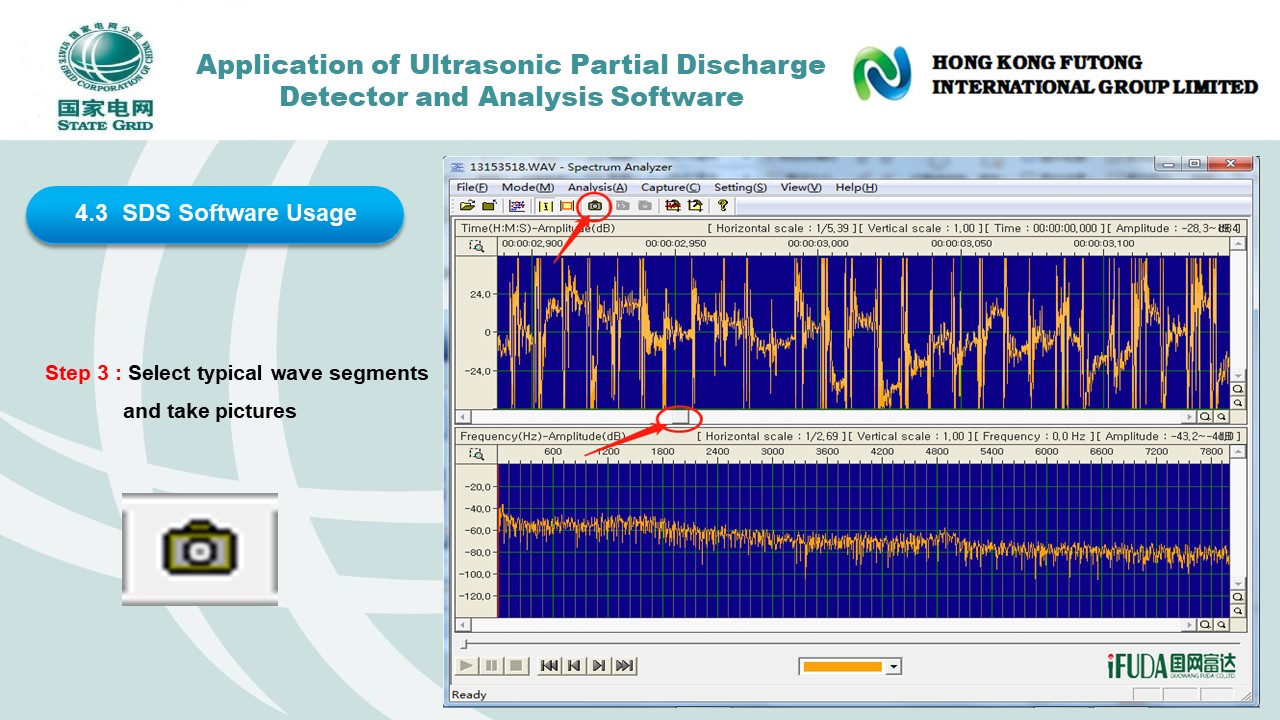Viewport: 1280px width, 720px height.
Task: Click the toolbar icon left of the help icon
Action: click(x=695, y=206)
